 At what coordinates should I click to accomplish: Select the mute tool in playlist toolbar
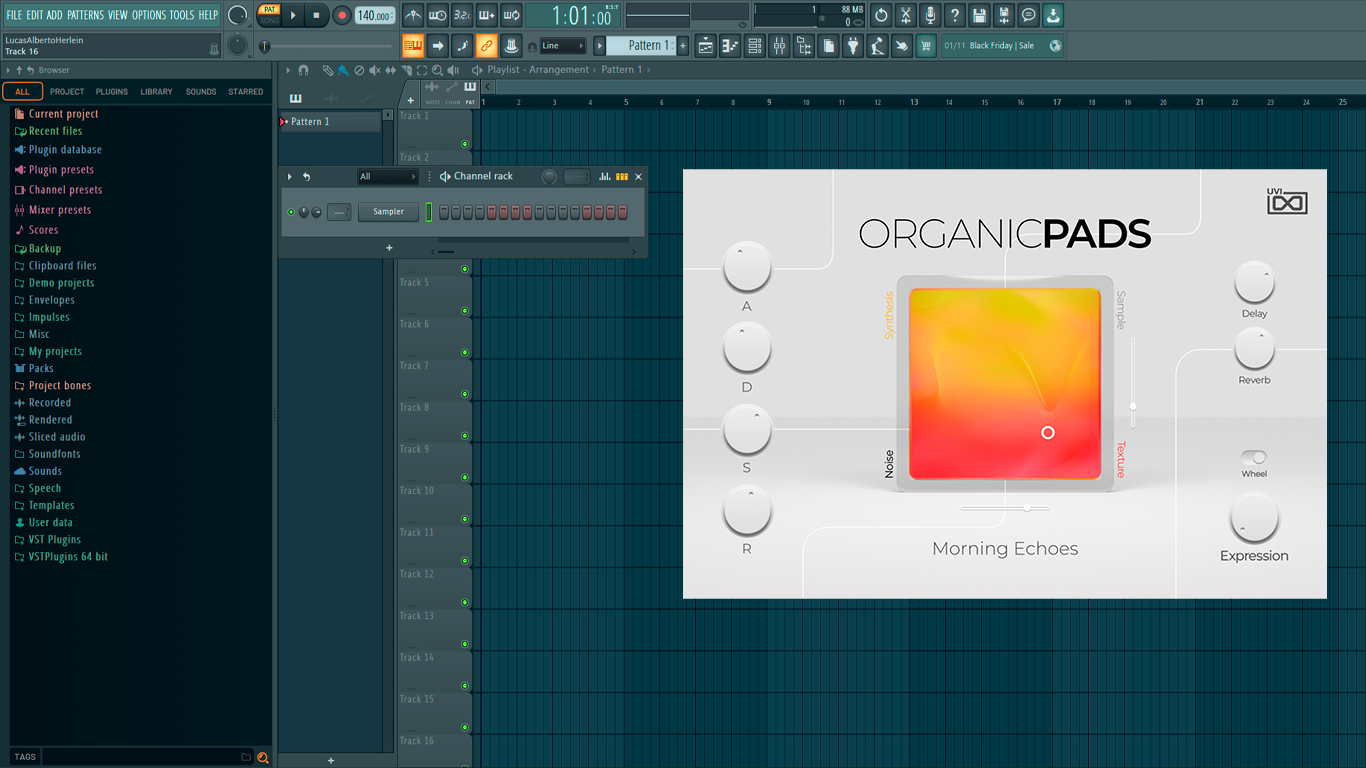click(375, 70)
